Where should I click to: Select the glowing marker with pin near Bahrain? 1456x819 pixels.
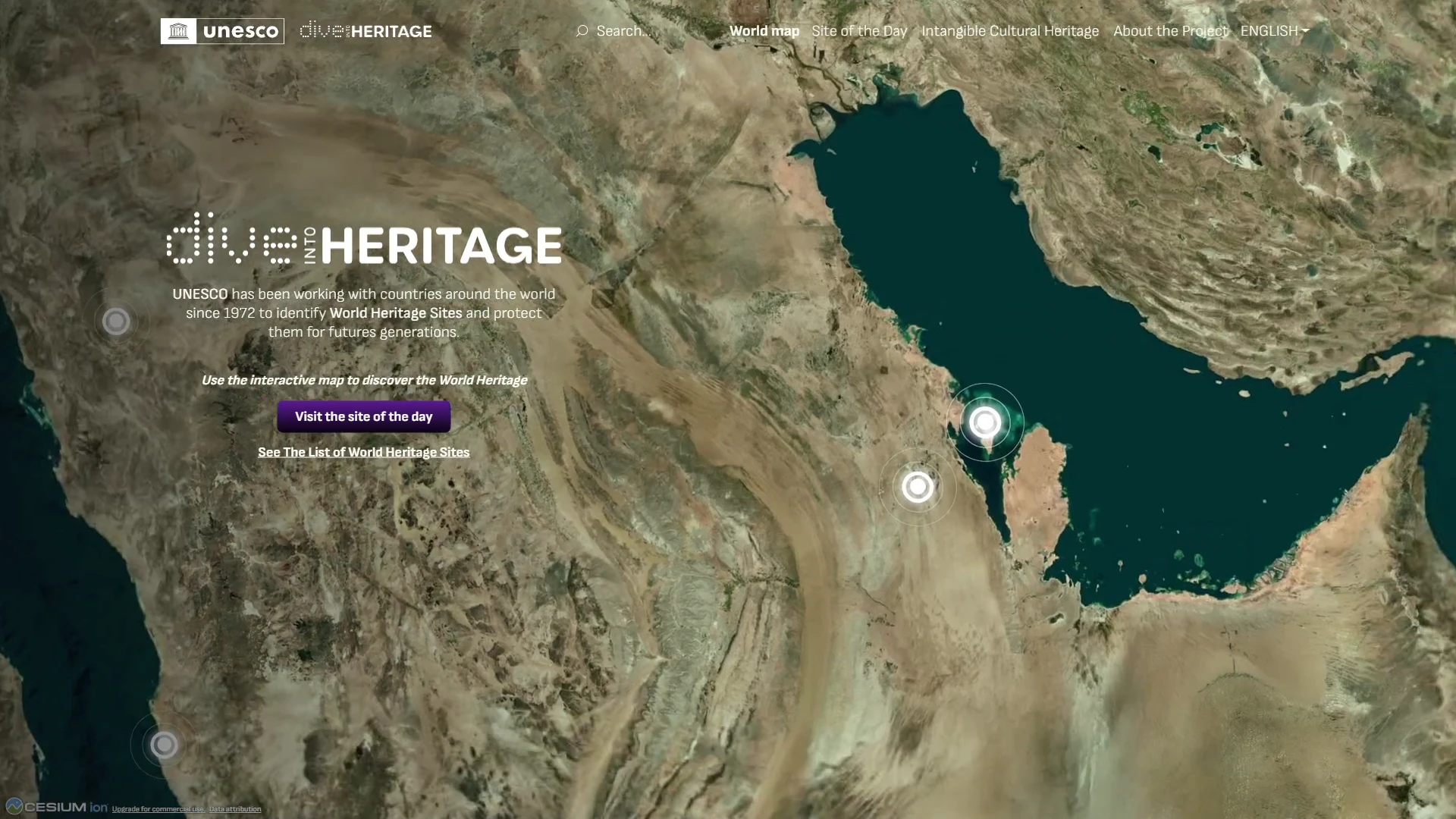tap(985, 422)
